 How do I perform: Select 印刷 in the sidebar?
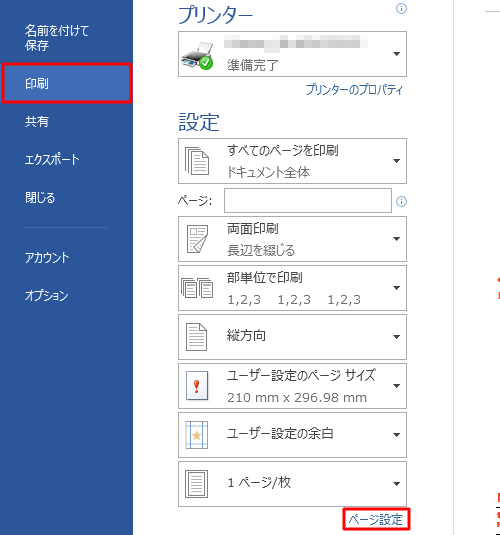67,83
